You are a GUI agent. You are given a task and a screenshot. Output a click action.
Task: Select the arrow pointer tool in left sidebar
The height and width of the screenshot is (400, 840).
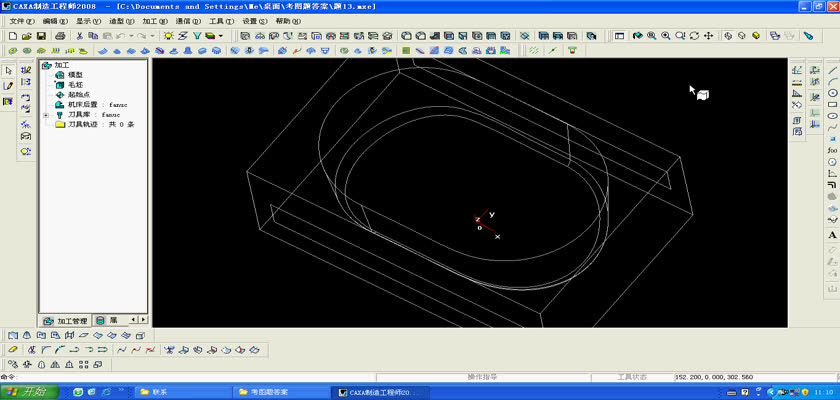click(x=8, y=71)
